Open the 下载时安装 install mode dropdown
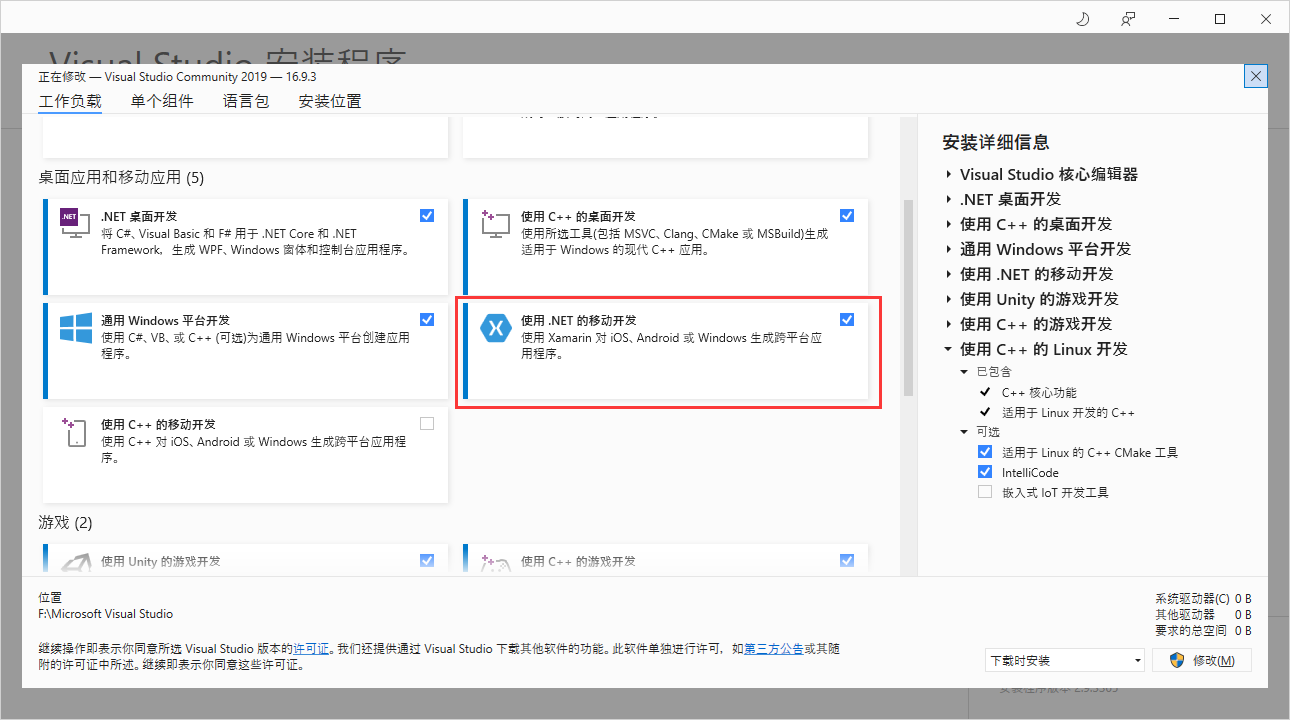 (x=1064, y=660)
